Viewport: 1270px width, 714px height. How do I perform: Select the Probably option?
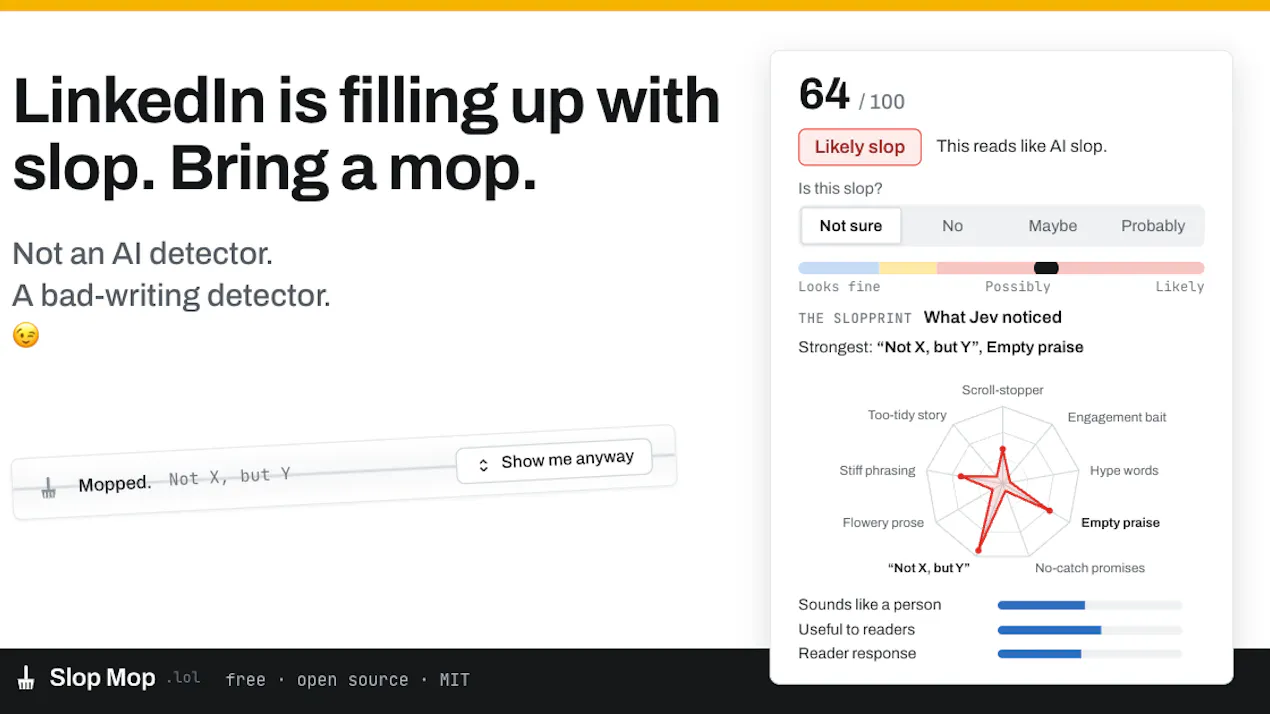pyautogui.click(x=1153, y=226)
